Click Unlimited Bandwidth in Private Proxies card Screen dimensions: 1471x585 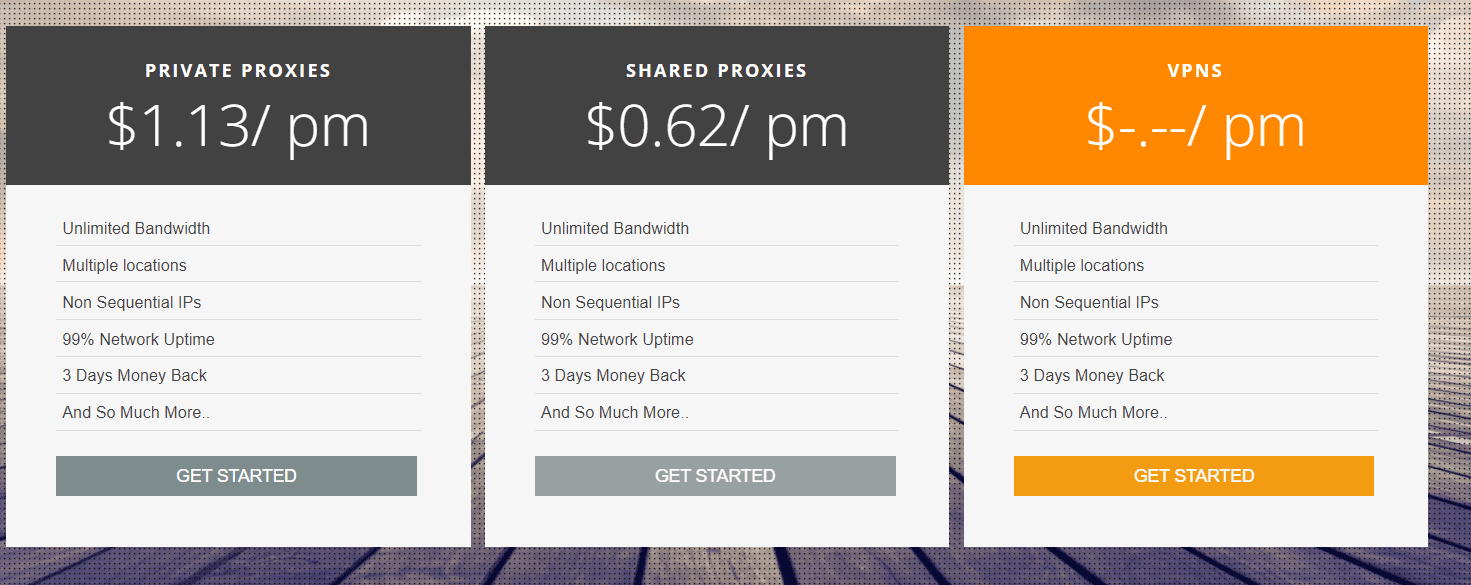tap(136, 228)
